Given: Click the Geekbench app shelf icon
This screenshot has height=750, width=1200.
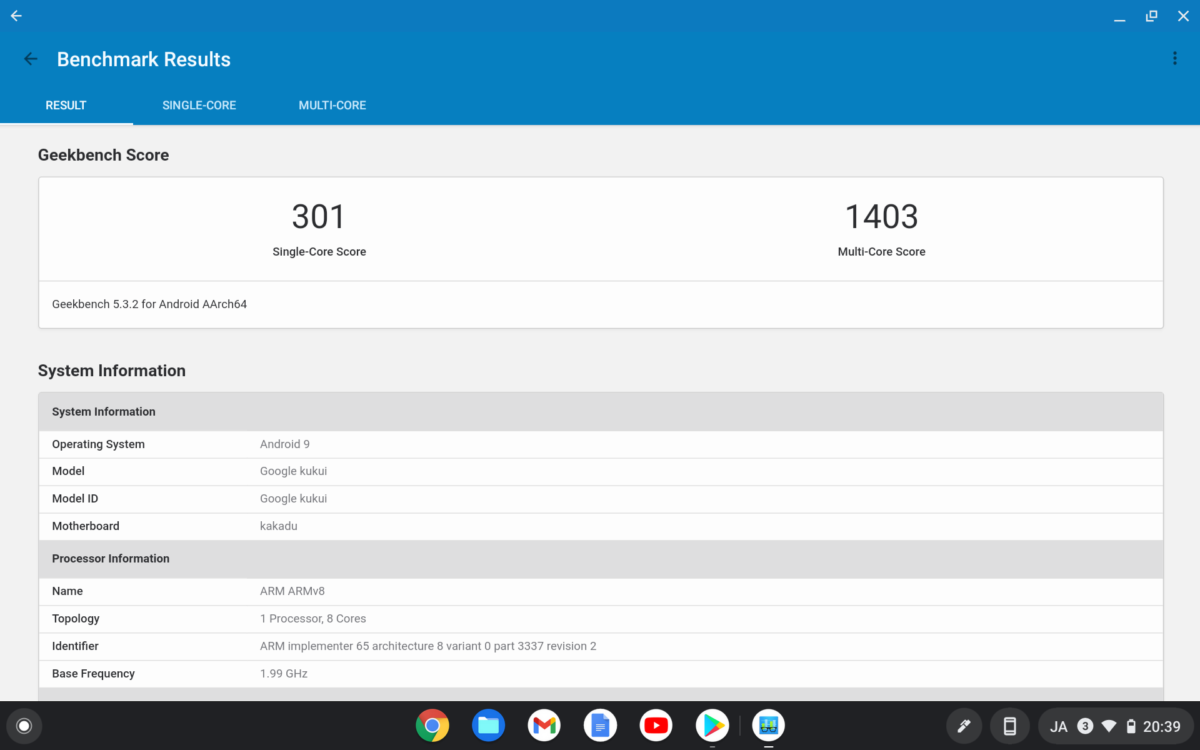Looking at the screenshot, I should click(x=768, y=725).
